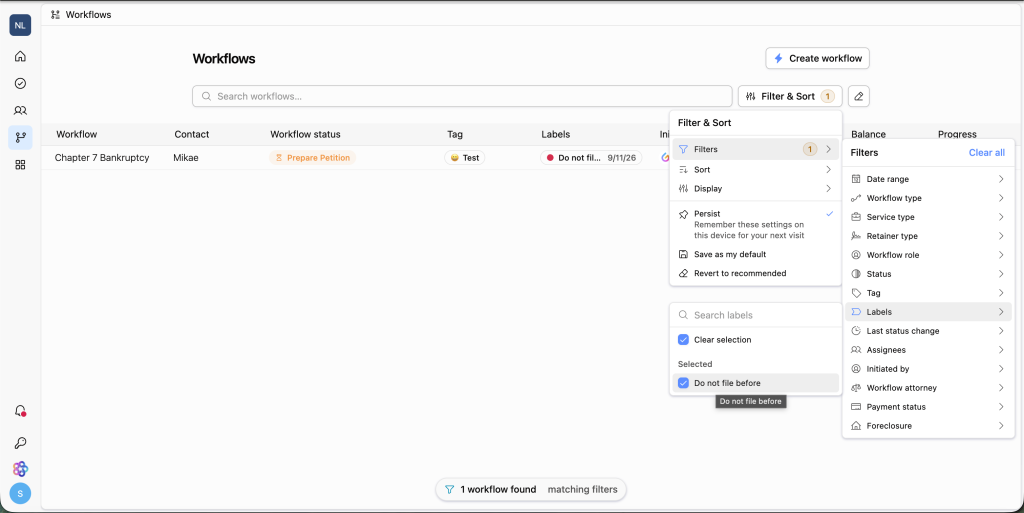The width and height of the screenshot is (1024, 513).
Task: Click the Save as my default disk icon
Action: tap(683, 255)
